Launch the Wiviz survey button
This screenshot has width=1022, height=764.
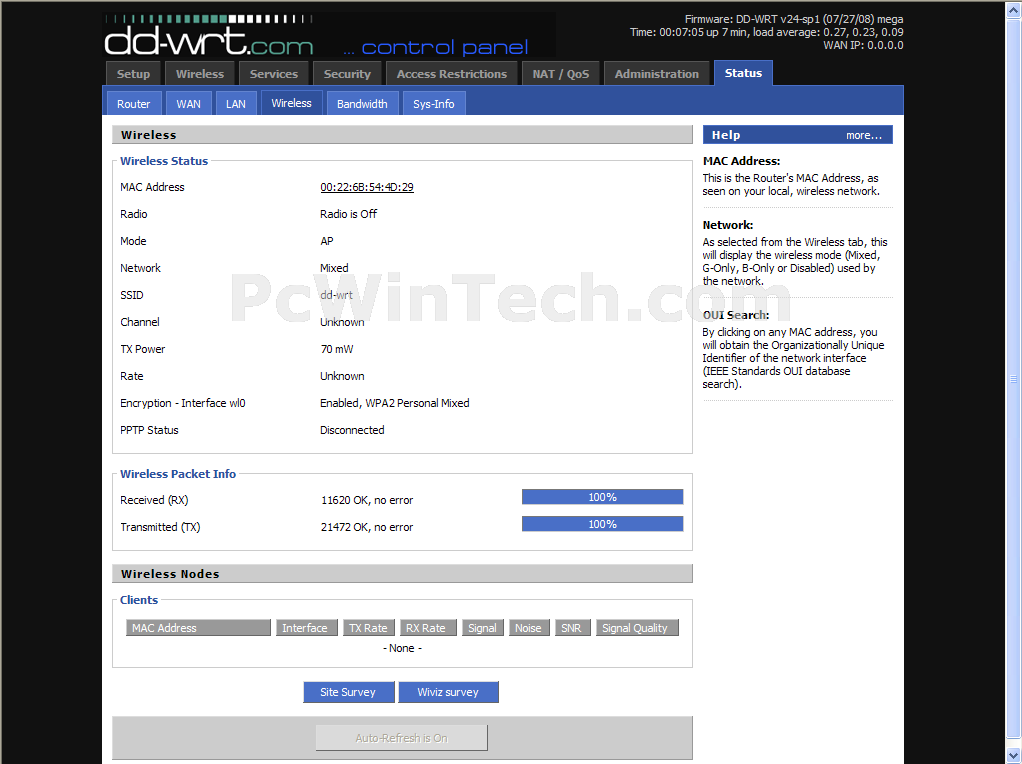(448, 692)
